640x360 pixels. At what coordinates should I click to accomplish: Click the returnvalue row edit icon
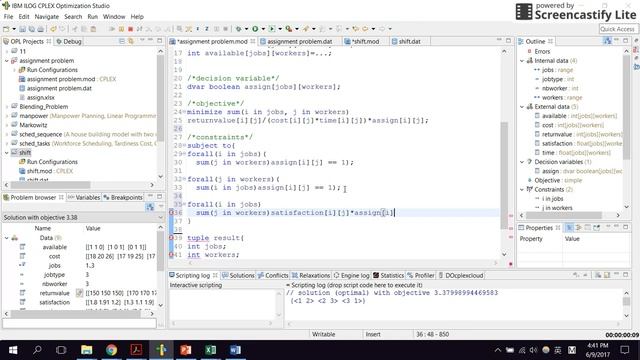pos(80,293)
